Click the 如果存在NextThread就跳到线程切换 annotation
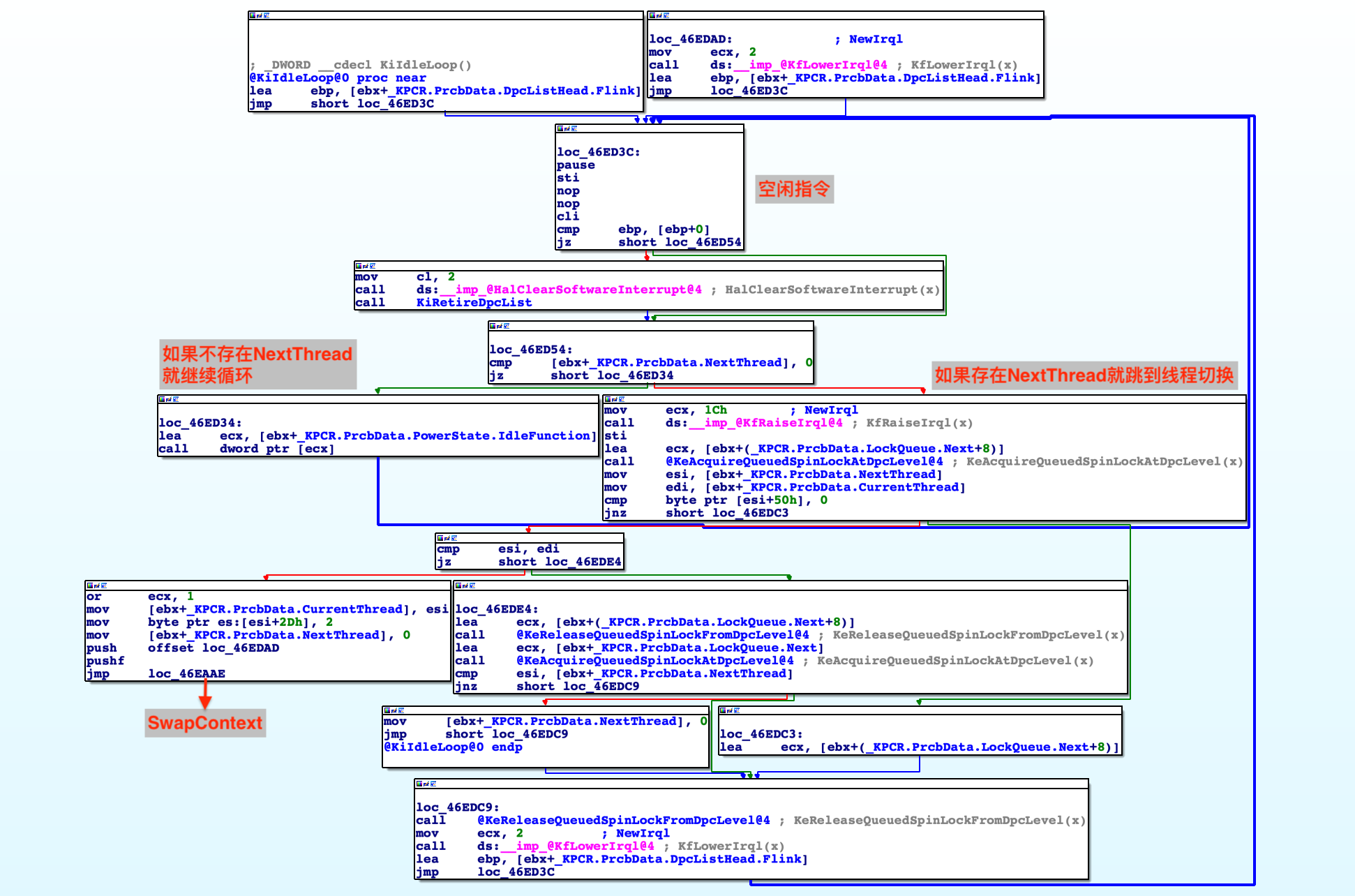 click(x=1084, y=375)
